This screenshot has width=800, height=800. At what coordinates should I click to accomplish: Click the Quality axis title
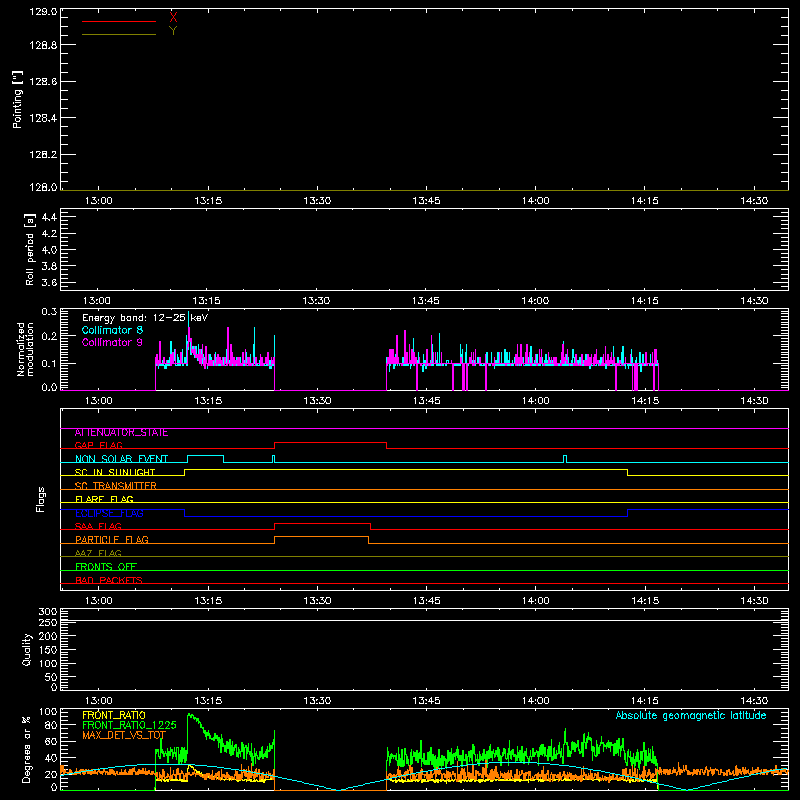(27, 649)
